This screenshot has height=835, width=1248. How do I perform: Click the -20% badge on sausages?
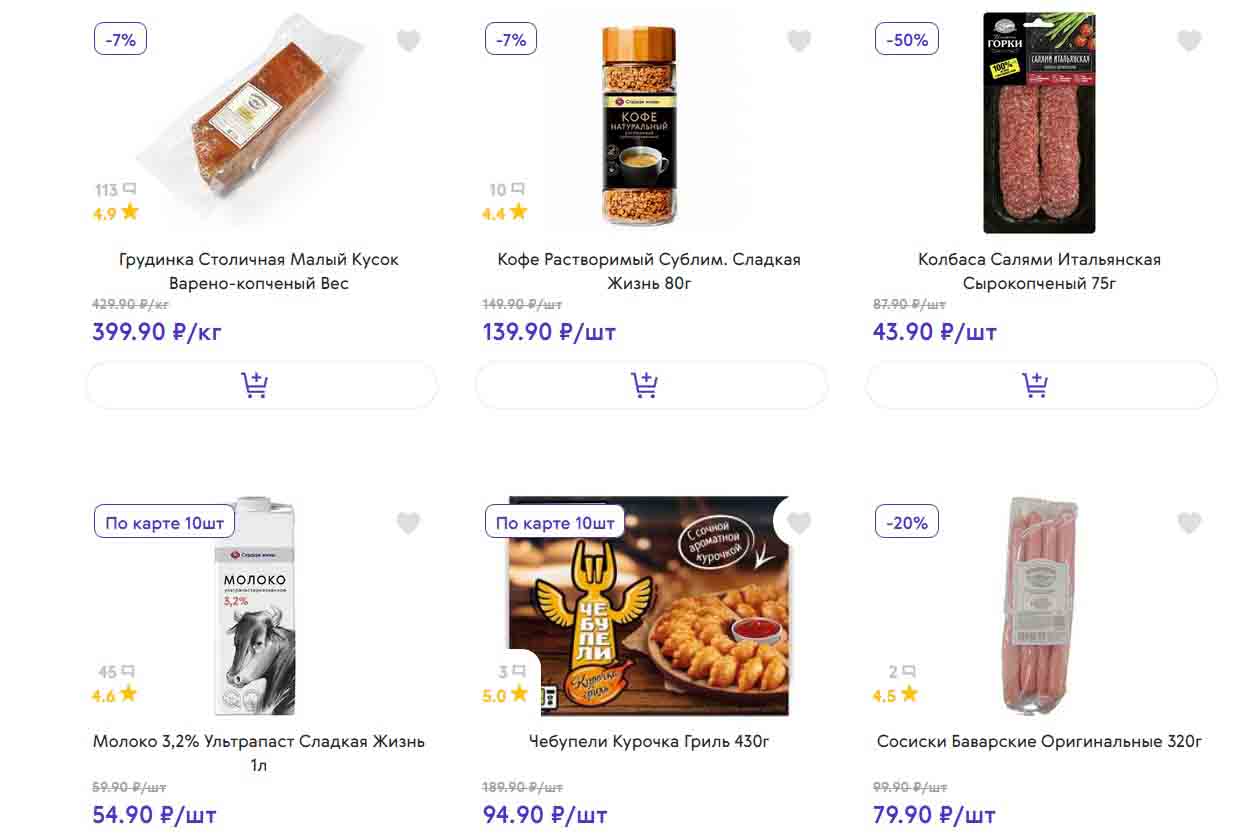pos(907,522)
